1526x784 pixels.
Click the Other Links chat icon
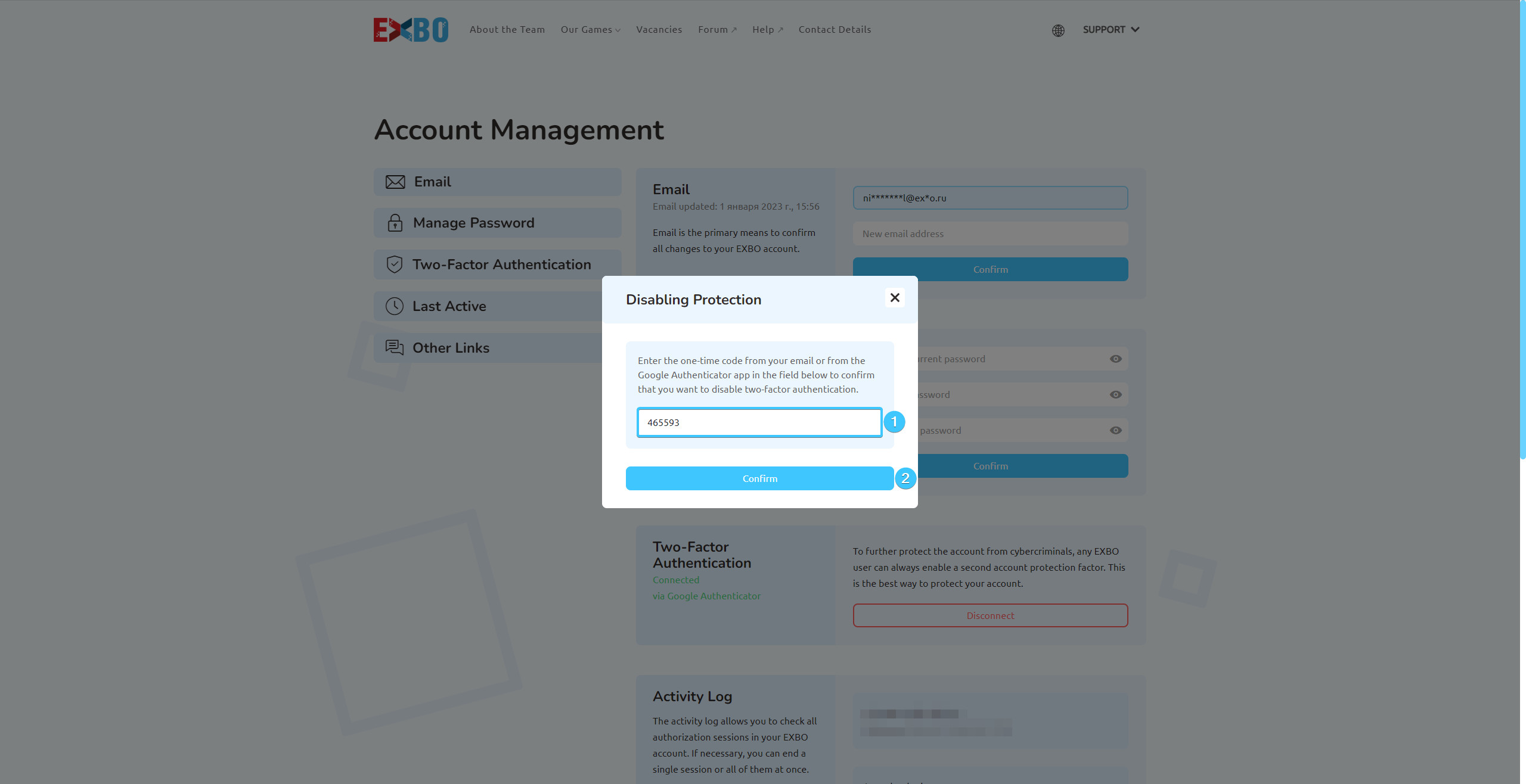coord(394,347)
